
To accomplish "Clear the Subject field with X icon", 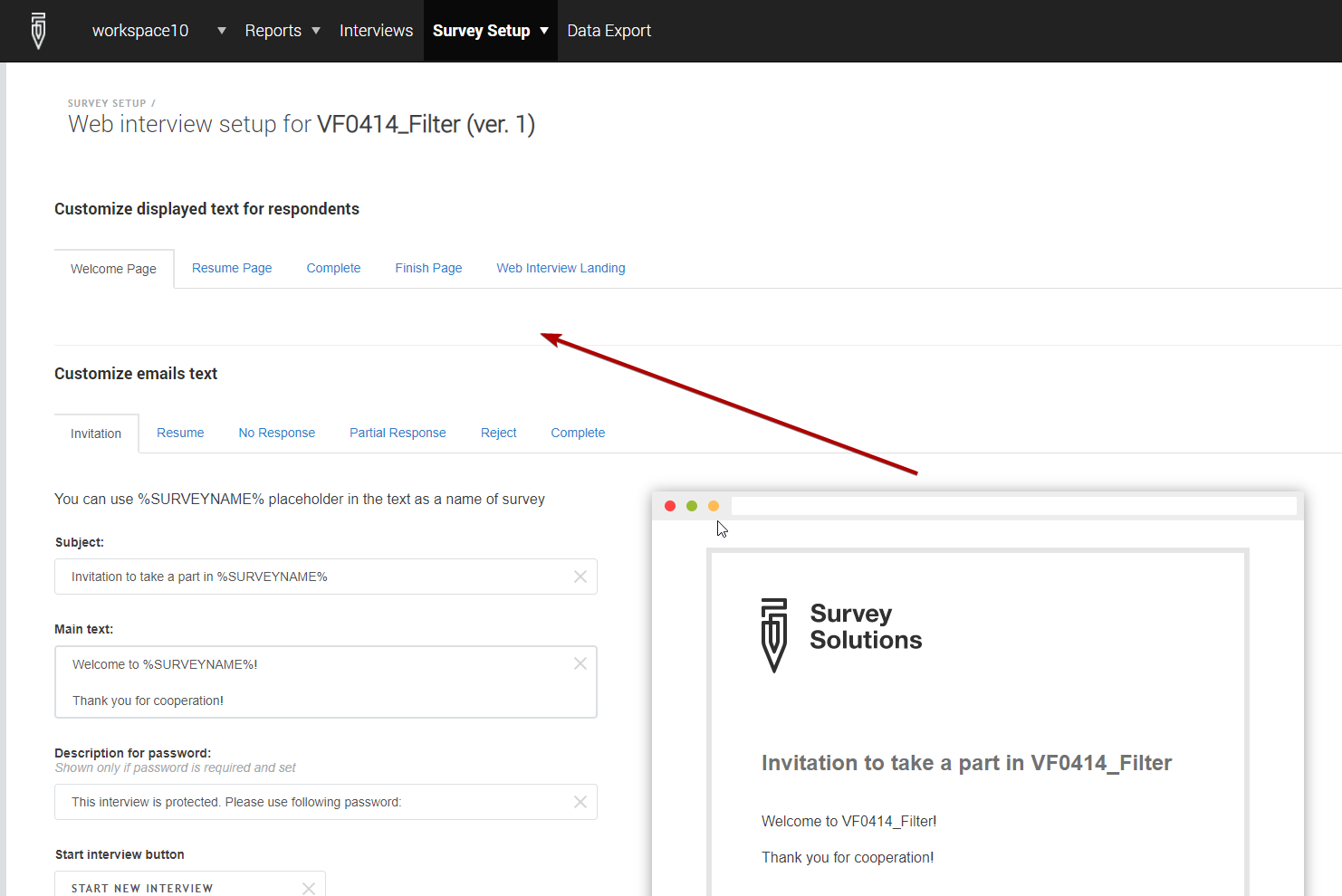I will [580, 577].
